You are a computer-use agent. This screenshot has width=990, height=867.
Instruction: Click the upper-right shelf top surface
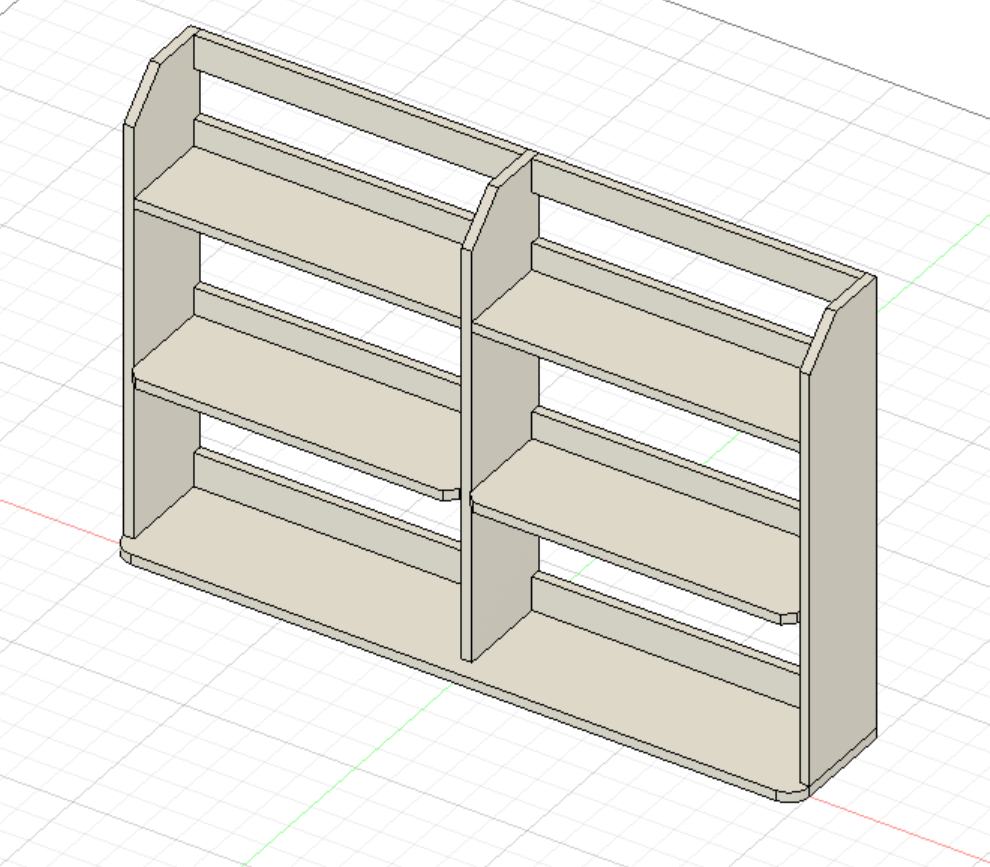[640, 340]
